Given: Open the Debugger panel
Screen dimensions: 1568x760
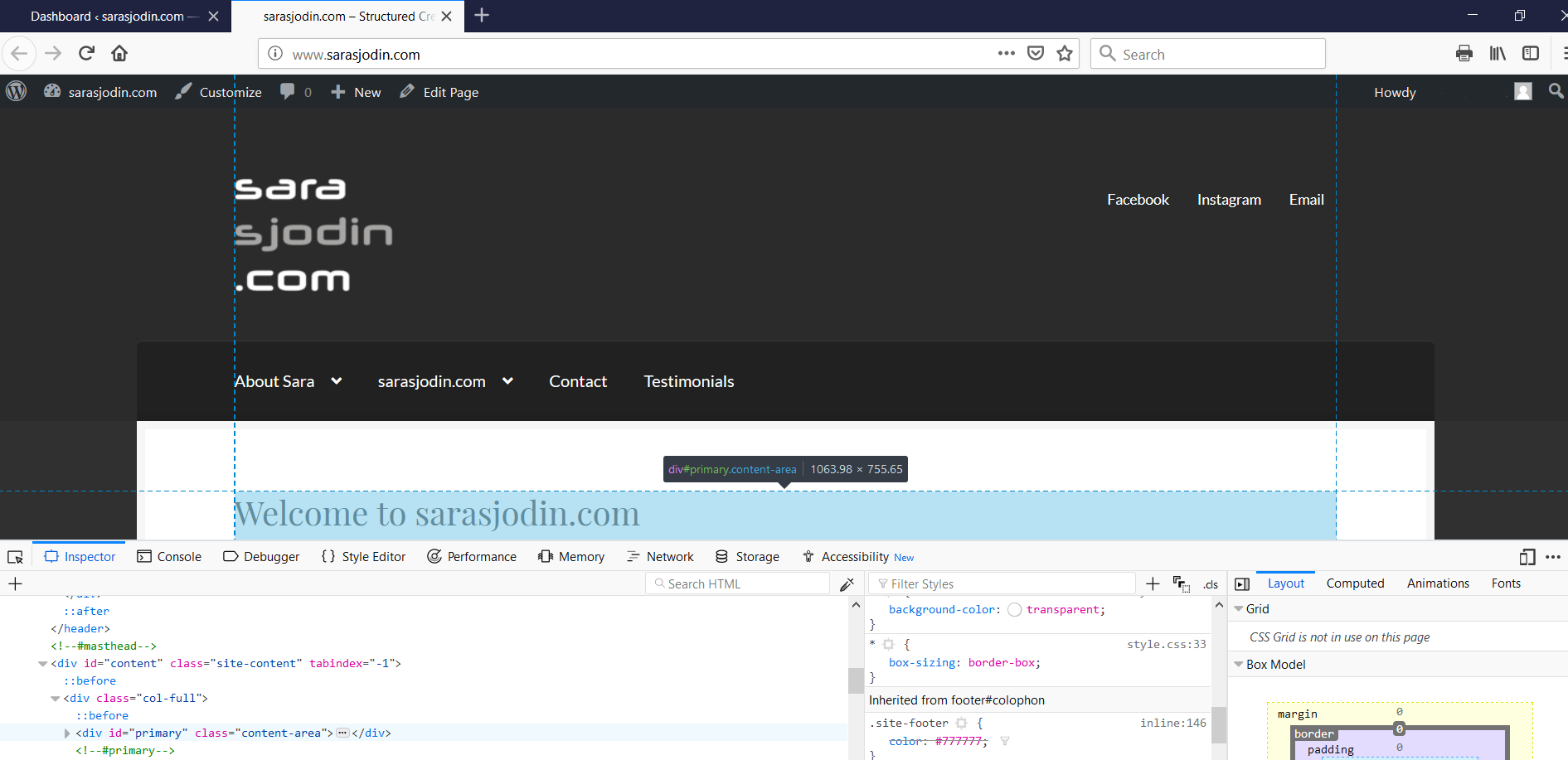Looking at the screenshot, I should [x=261, y=557].
